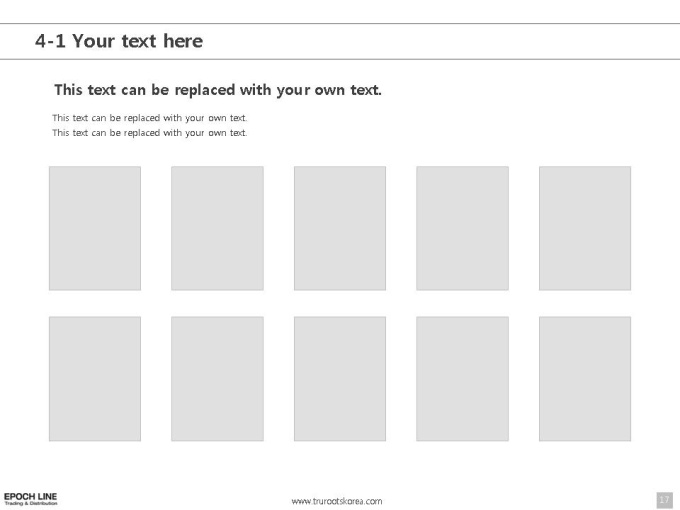The width and height of the screenshot is (680, 510).
Task: Click the EPOCH LINE logo
Action: click(30, 499)
